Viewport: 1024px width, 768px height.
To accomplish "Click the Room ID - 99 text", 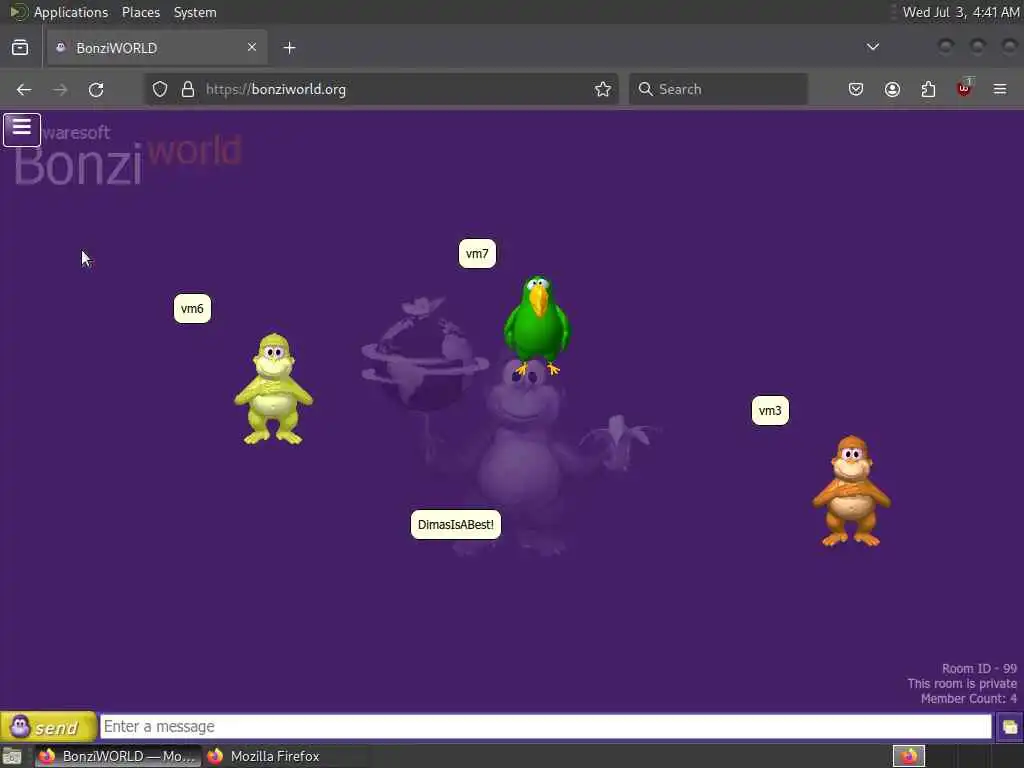I will coord(979,669).
